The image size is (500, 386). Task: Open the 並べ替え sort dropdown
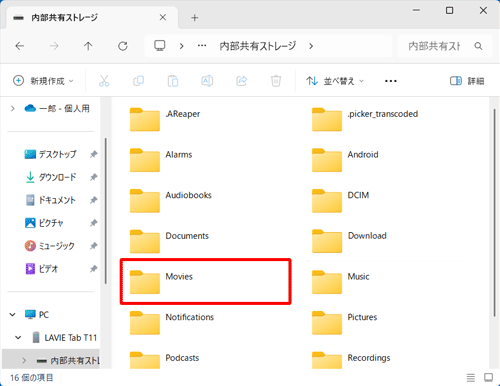click(x=335, y=81)
